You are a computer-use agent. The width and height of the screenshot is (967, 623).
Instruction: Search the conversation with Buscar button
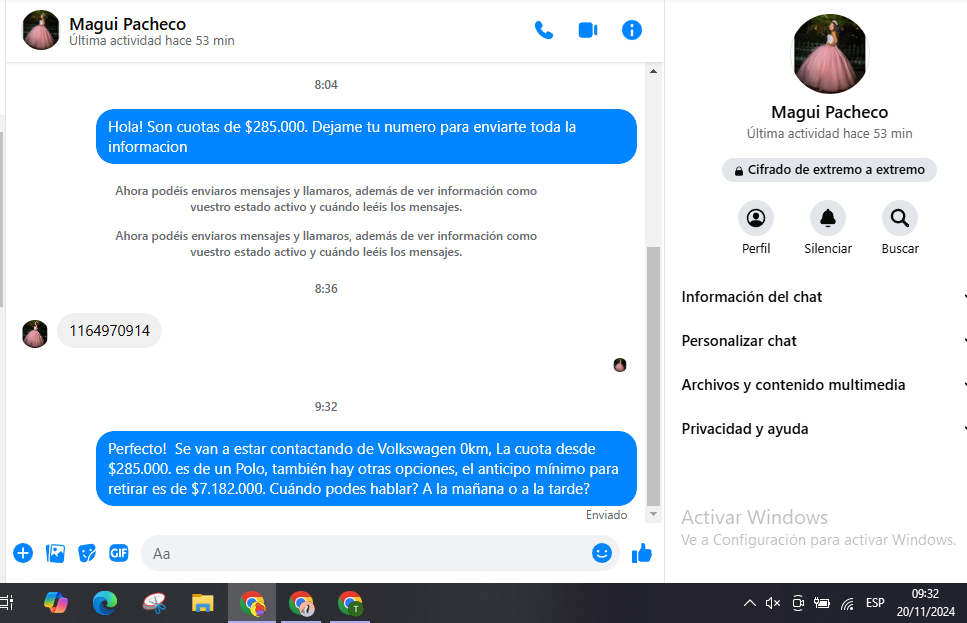tap(900, 218)
